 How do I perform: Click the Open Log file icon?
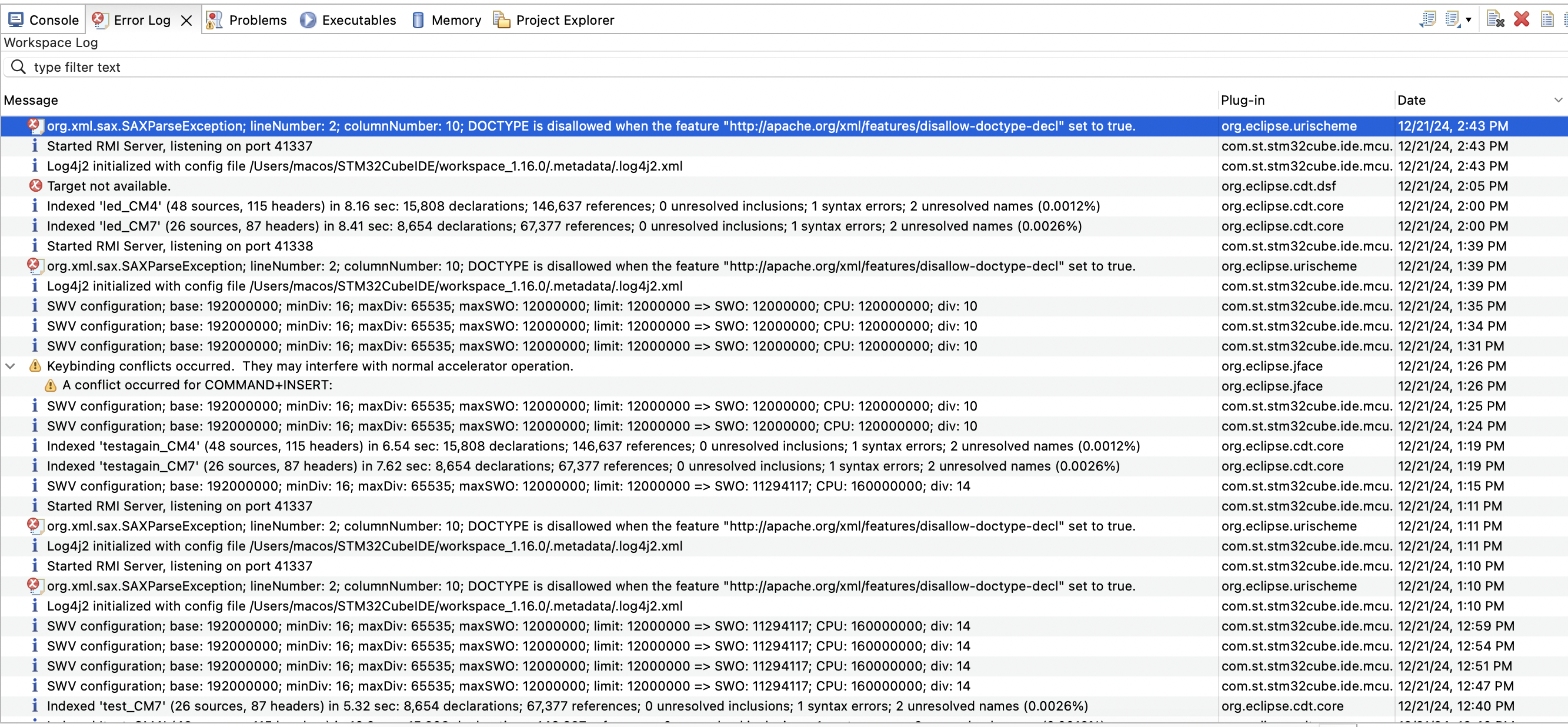pos(1547,19)
